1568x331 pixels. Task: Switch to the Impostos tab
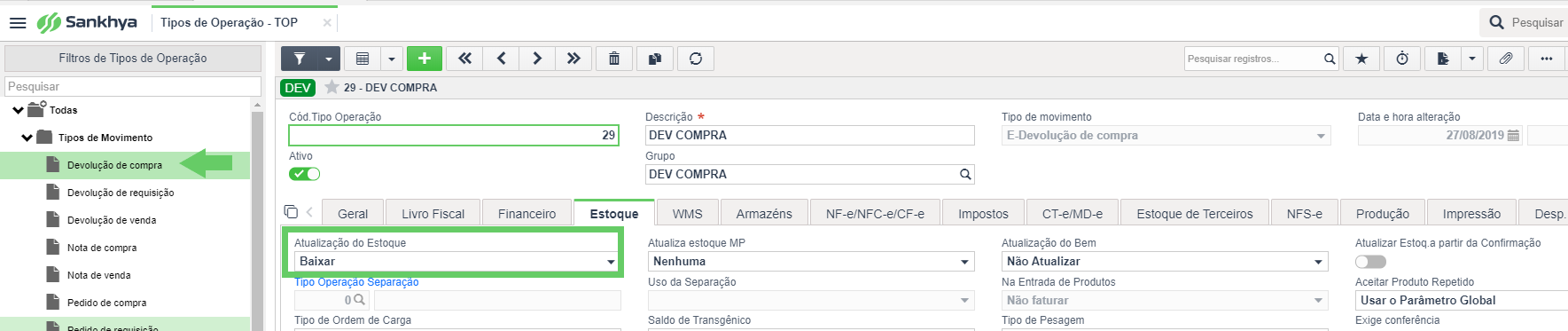coord(983,214)
